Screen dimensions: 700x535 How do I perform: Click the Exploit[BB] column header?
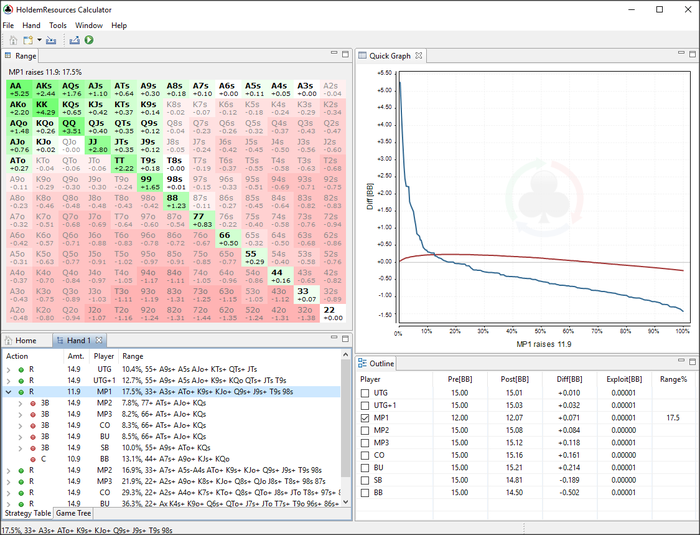pyautogui.click(x=624, y=380)
